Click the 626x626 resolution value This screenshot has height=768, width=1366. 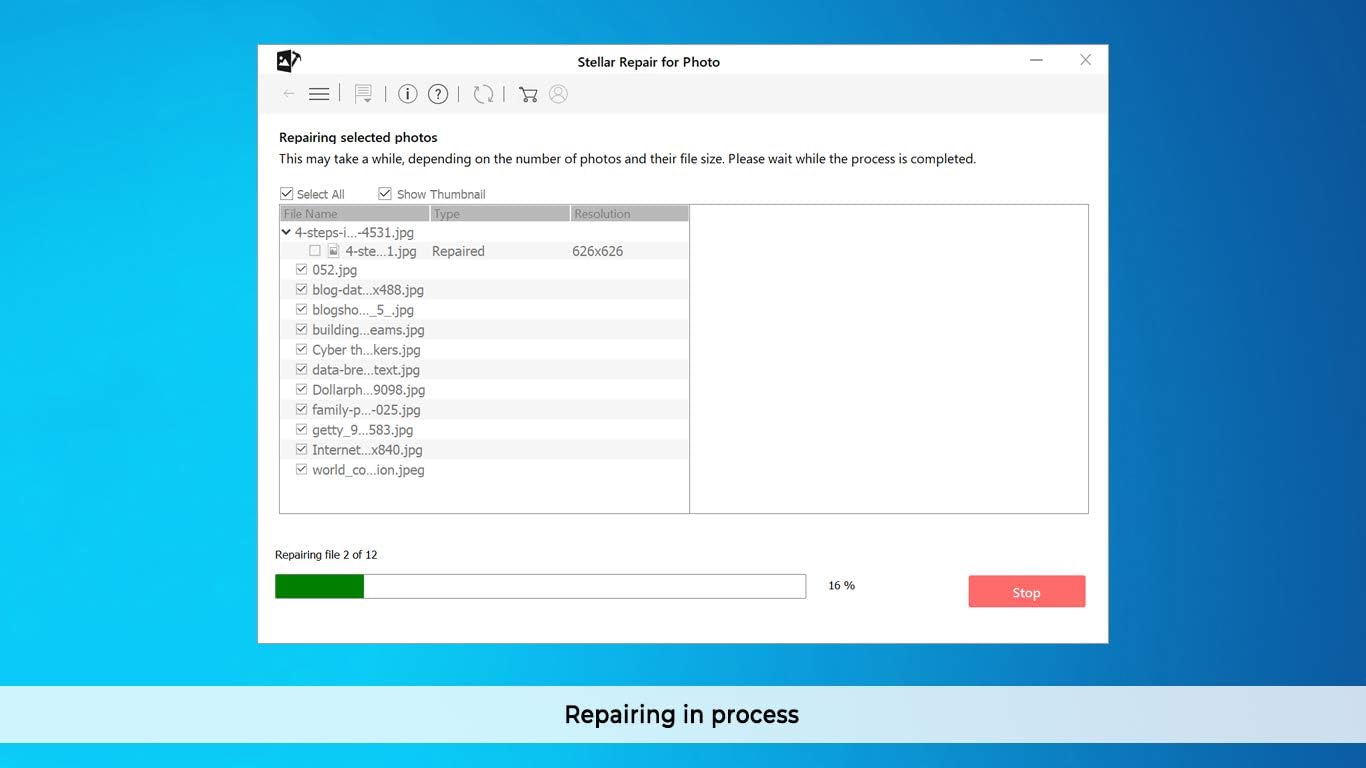(598, 251)
